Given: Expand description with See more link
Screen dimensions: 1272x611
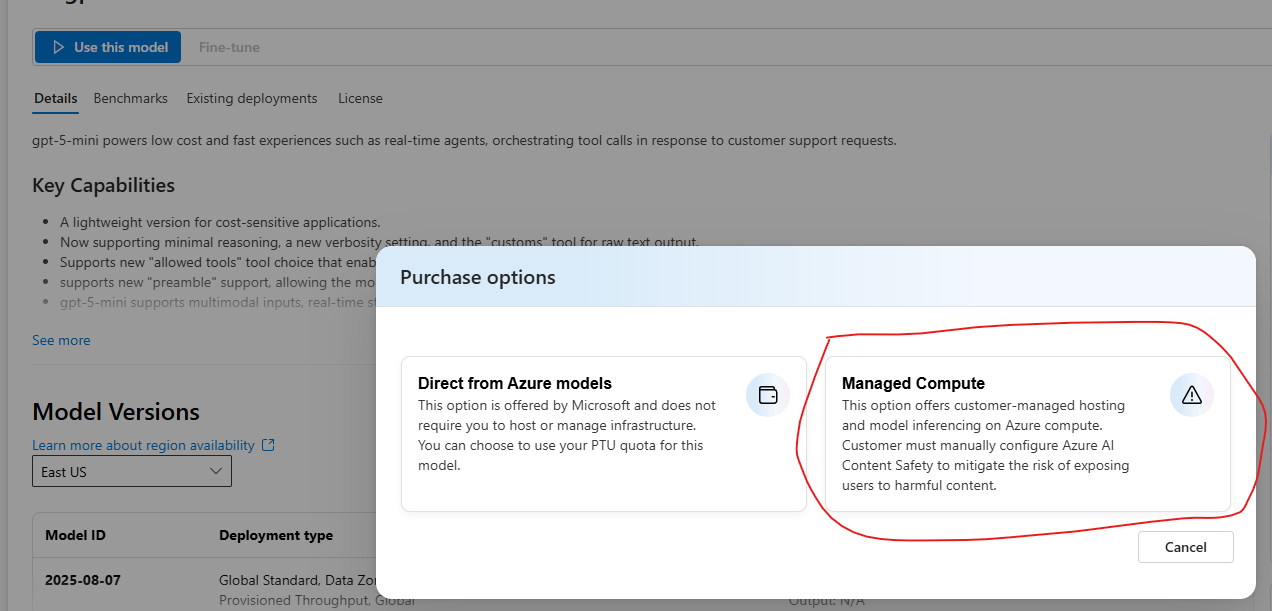Looking at the screenshot, I should point(61,341).
